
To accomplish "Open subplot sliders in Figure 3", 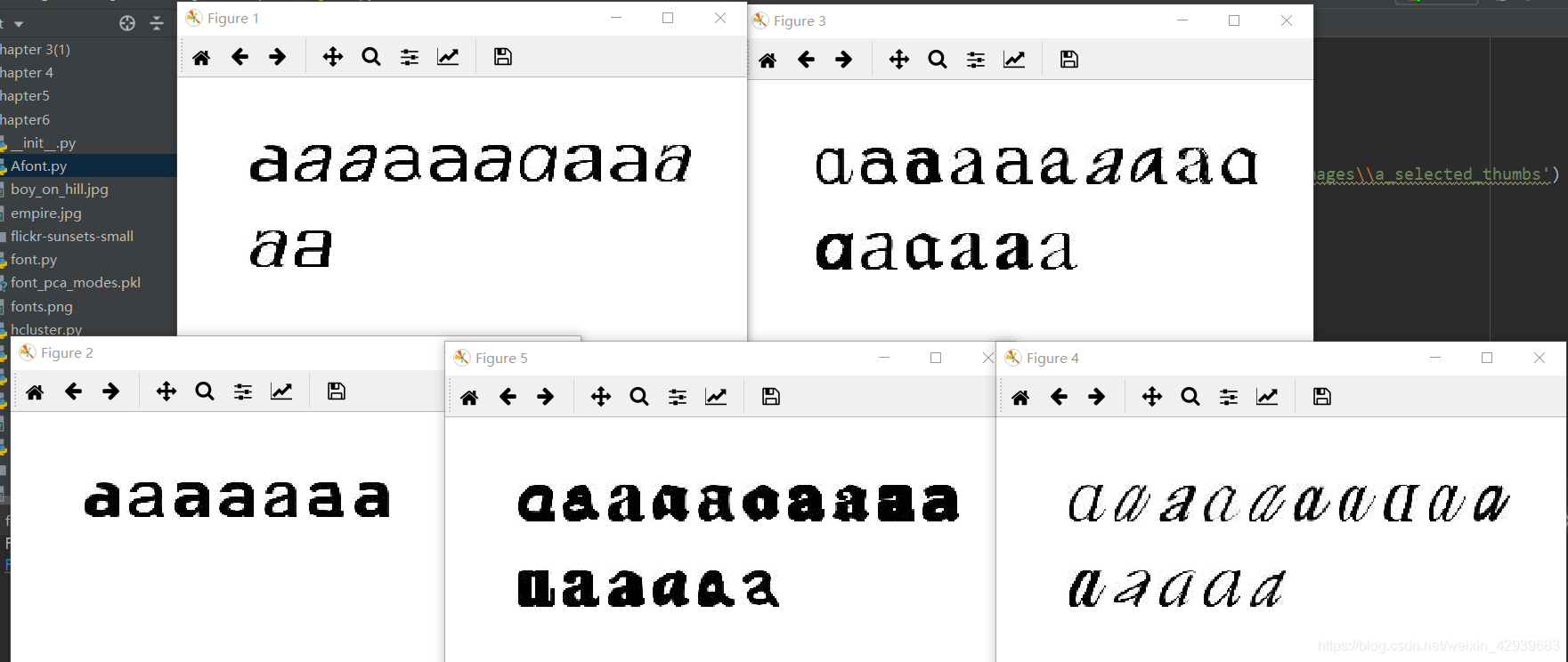I will click(976, 60).
